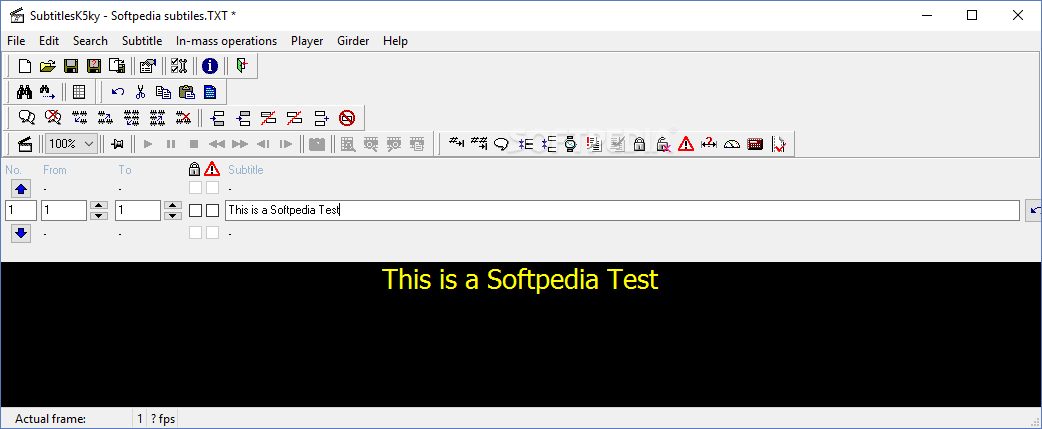Click the wristwatch timing icon
1042x429 pixels.
(x=570, y=143)
